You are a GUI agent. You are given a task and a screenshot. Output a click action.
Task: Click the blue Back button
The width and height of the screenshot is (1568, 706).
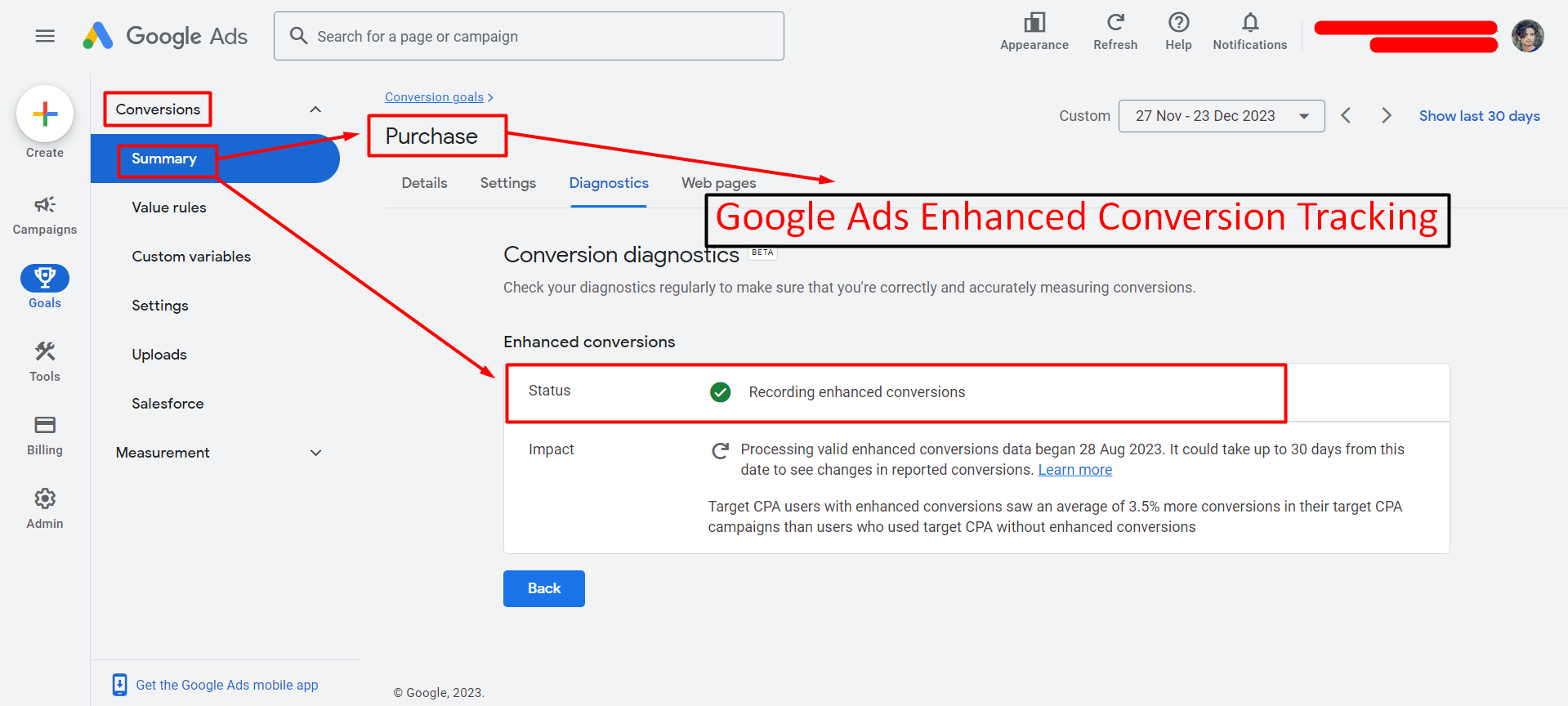[x=544, y=588]
